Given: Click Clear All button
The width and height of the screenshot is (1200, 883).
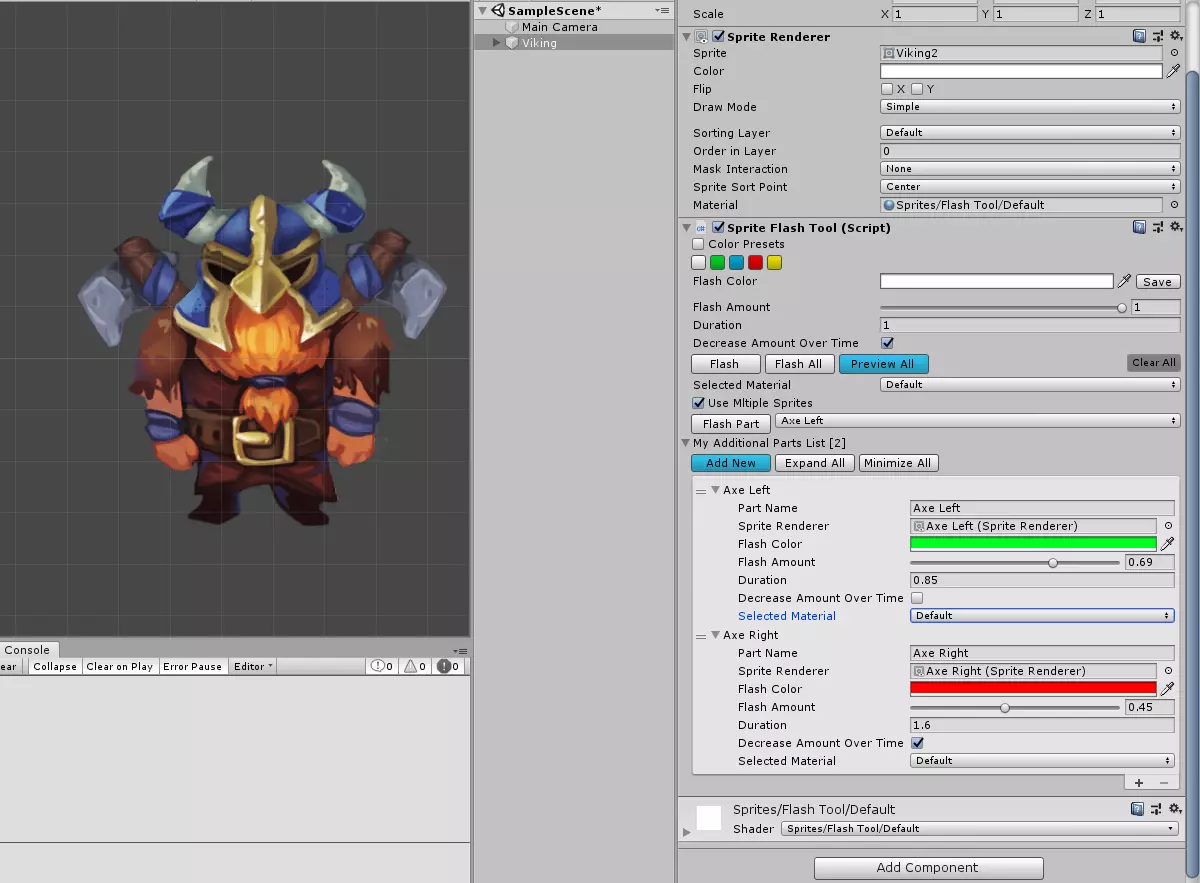Looking at the screenshot, I should pos(1154,363).
